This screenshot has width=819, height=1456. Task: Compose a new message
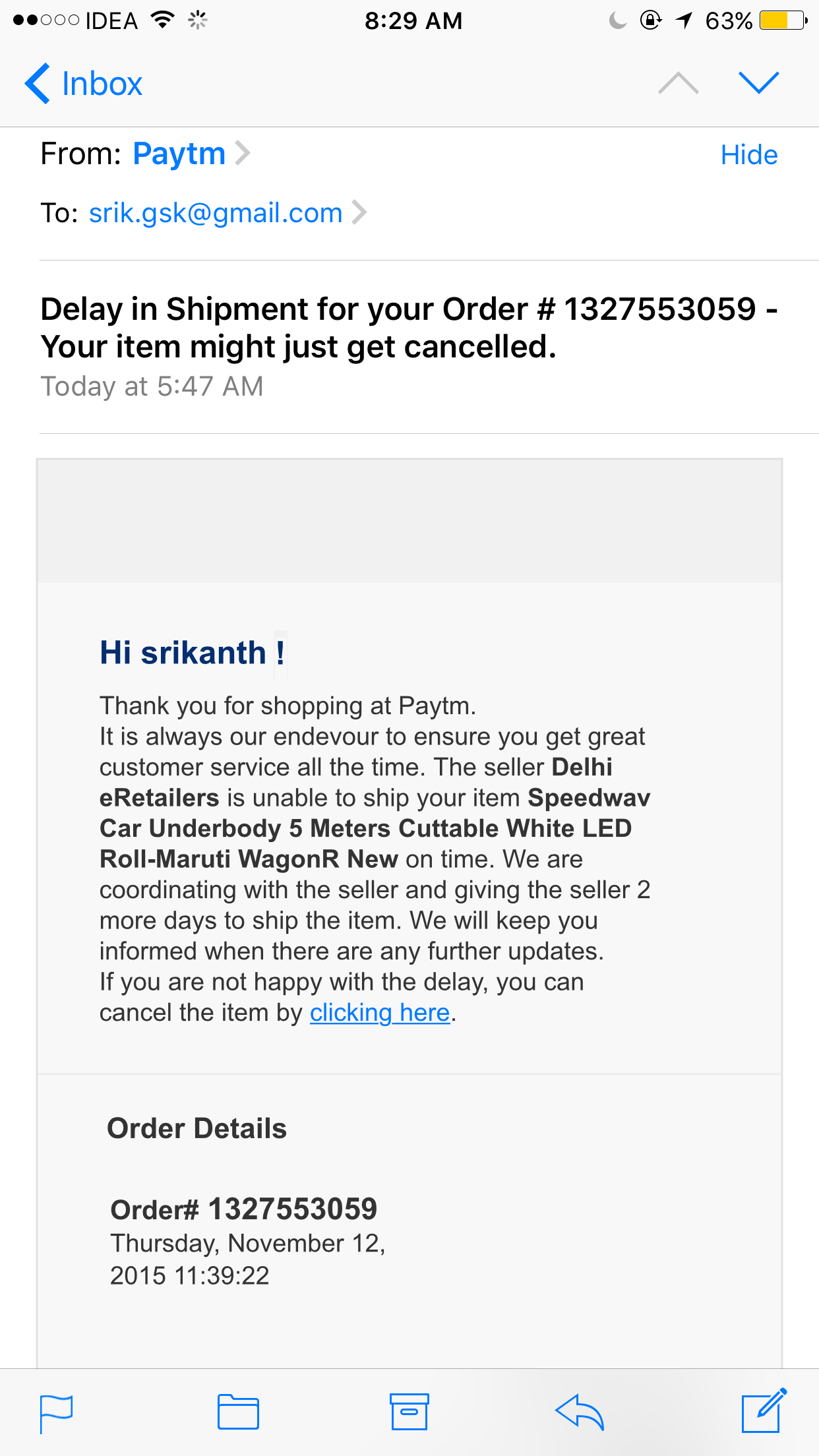[x=764, y=1410]
